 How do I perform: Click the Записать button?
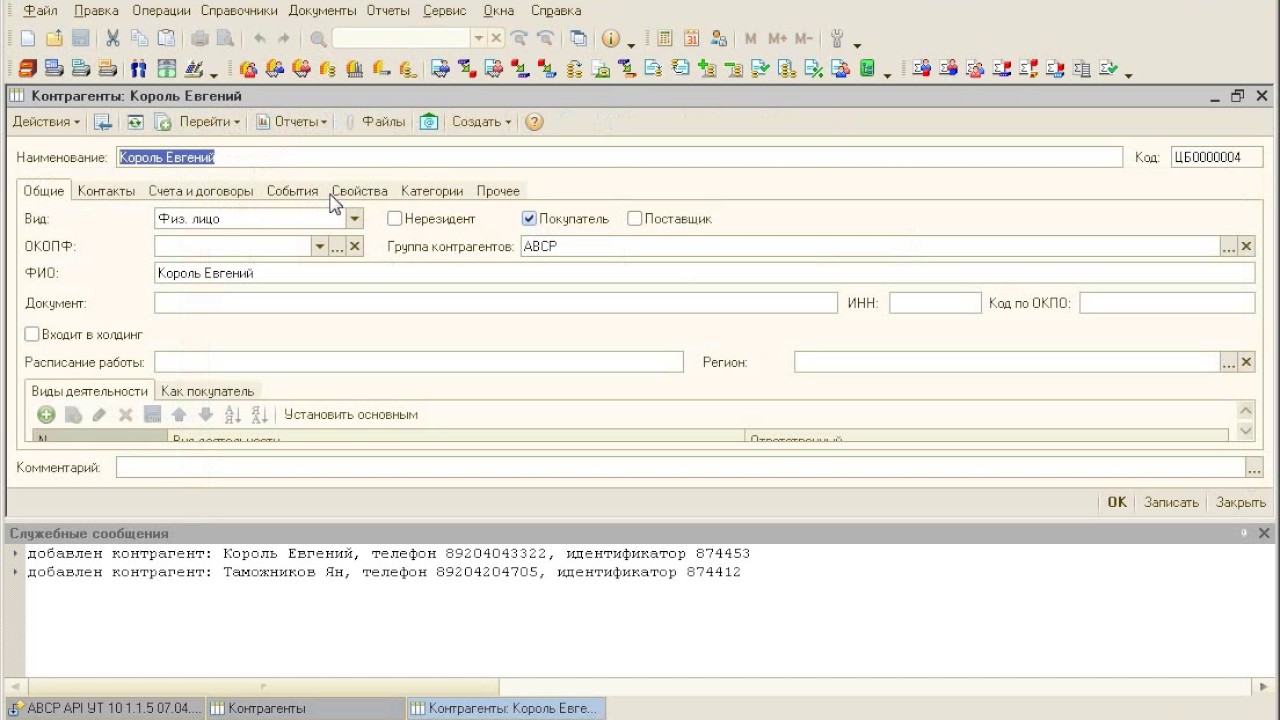1171,503
